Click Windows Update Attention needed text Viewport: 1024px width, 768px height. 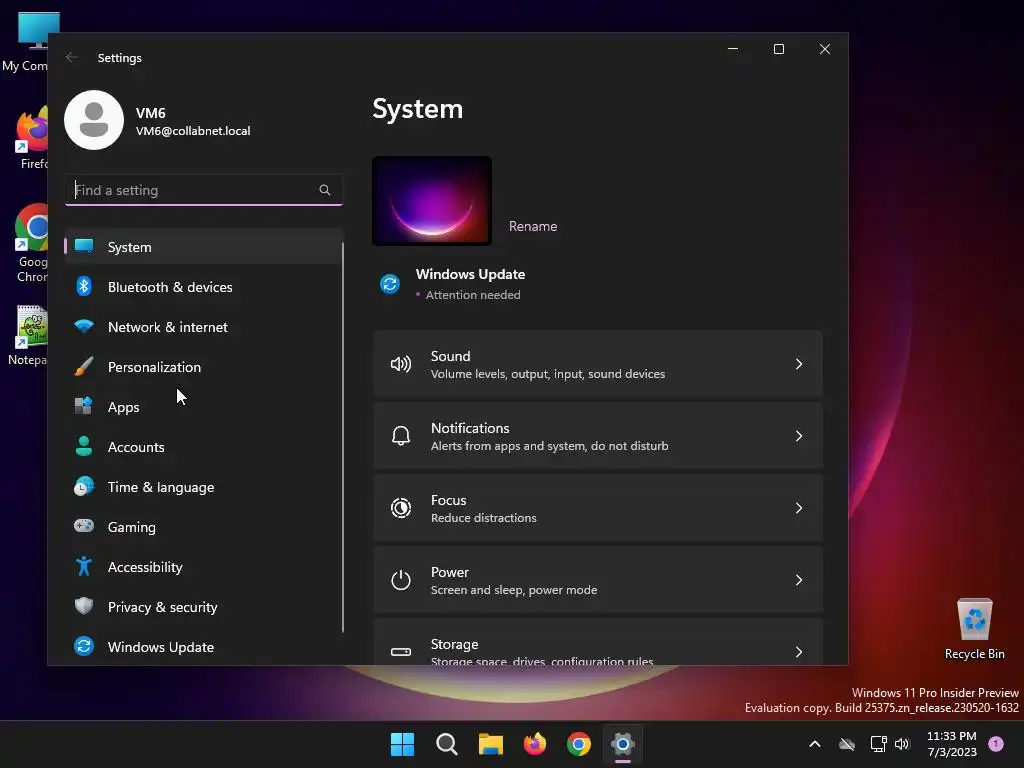tap(473, 295)
